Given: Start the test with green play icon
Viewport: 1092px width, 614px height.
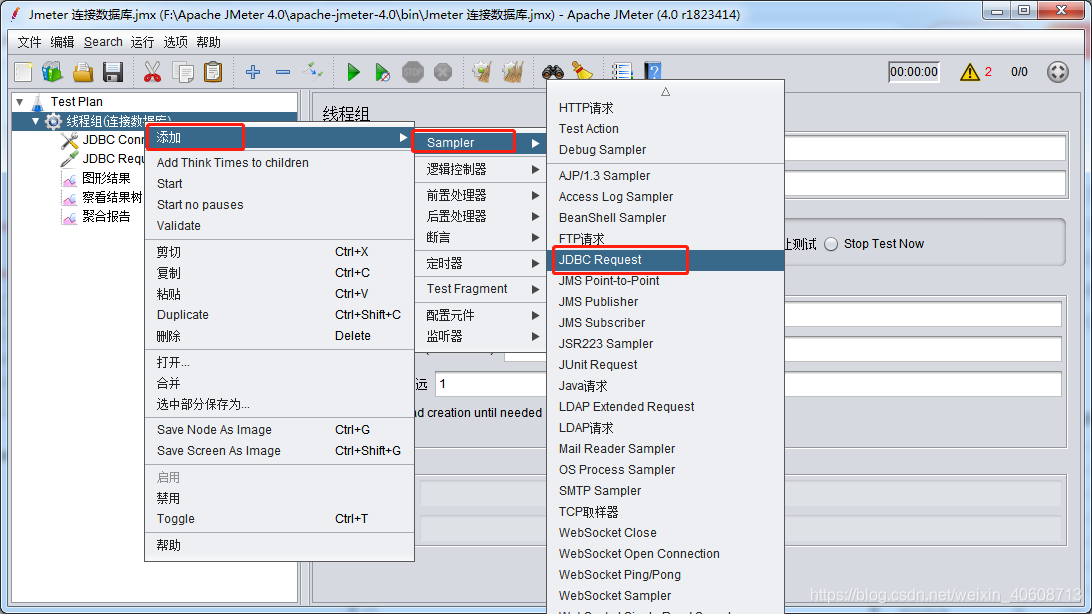Looking at the screenshot, I should [353, 72].
